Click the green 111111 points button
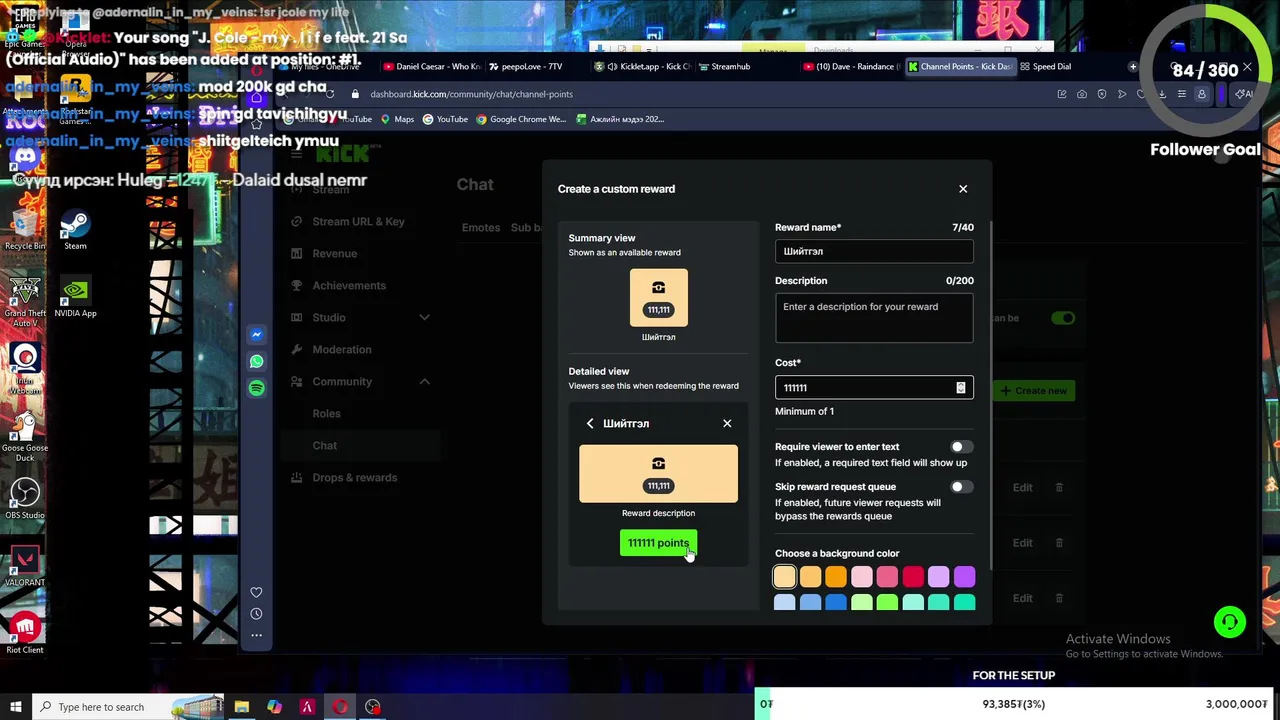The width and height of the screenshot is (1280, 720). point(658,543)
